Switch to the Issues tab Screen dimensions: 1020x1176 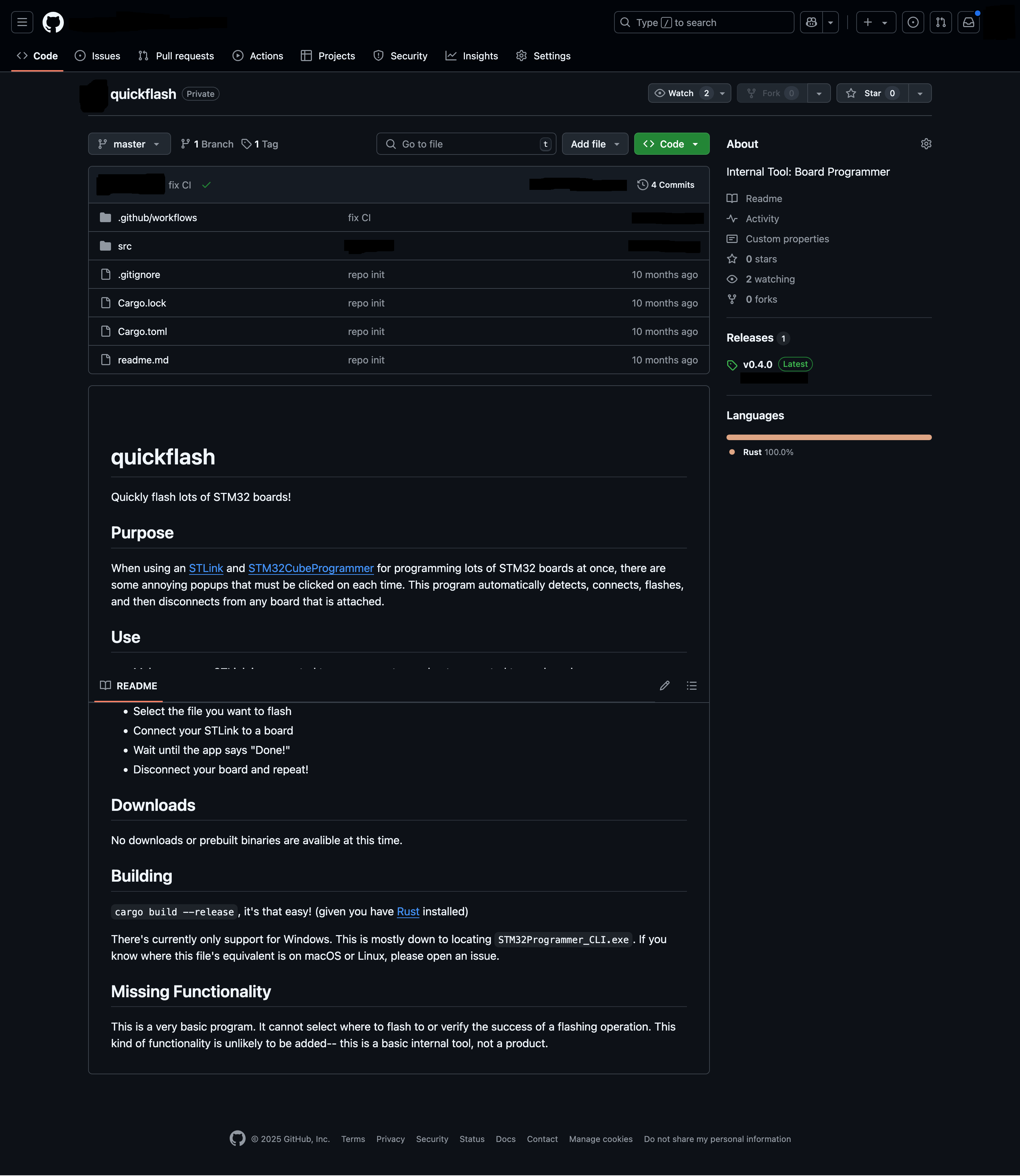(97, 56)
